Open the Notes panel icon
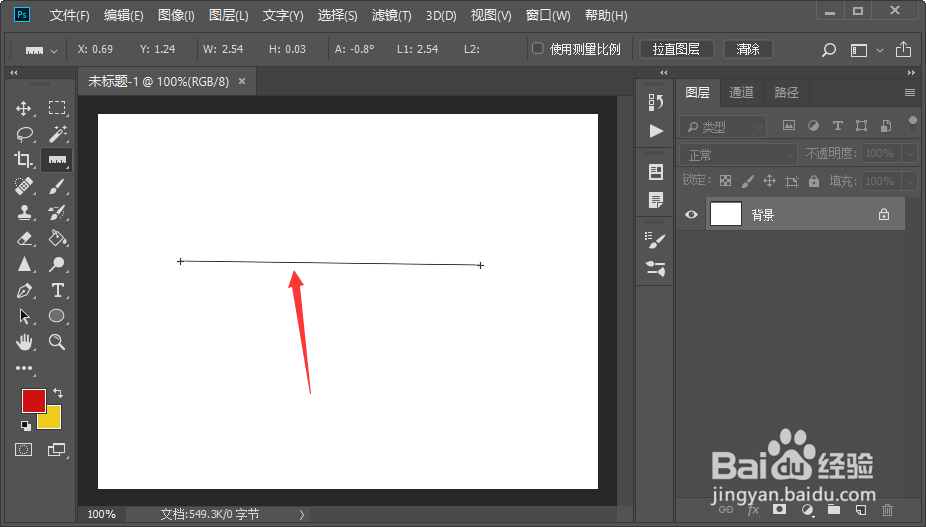This screenshot has height=527, width=926. coord(656,200)
